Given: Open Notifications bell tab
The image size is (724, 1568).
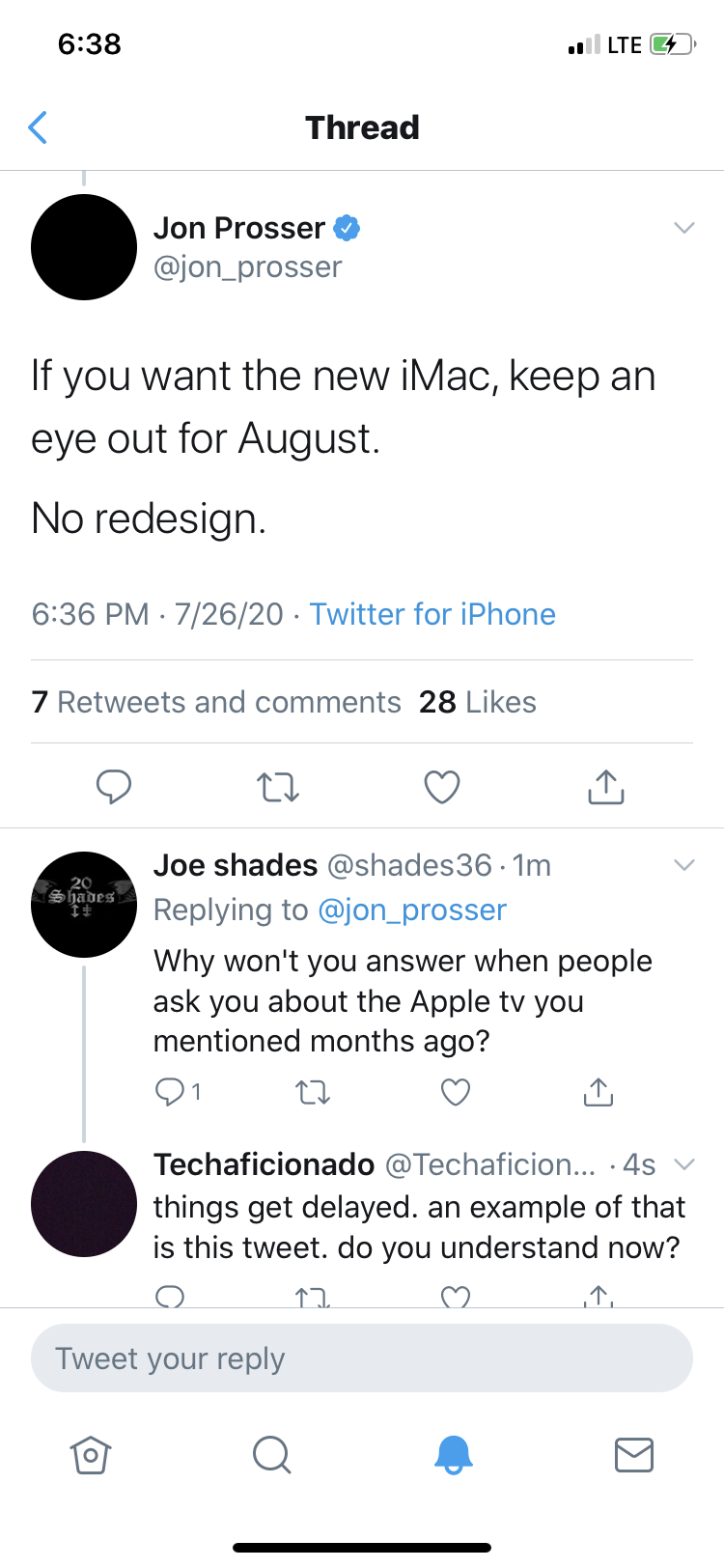Looking at the screenshot, I should click(x=453, y=1454).
